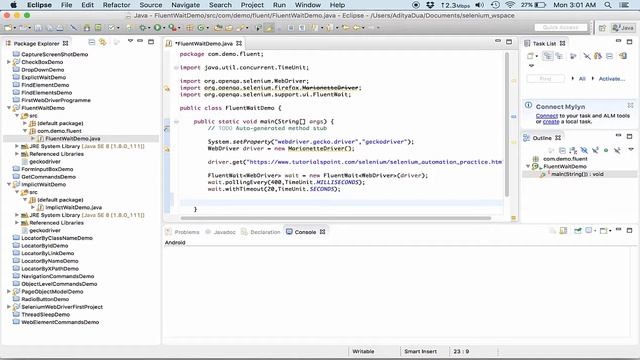The image size is (640, 360).
Task: Open the Outline view menu triangle
Action: 631,149
